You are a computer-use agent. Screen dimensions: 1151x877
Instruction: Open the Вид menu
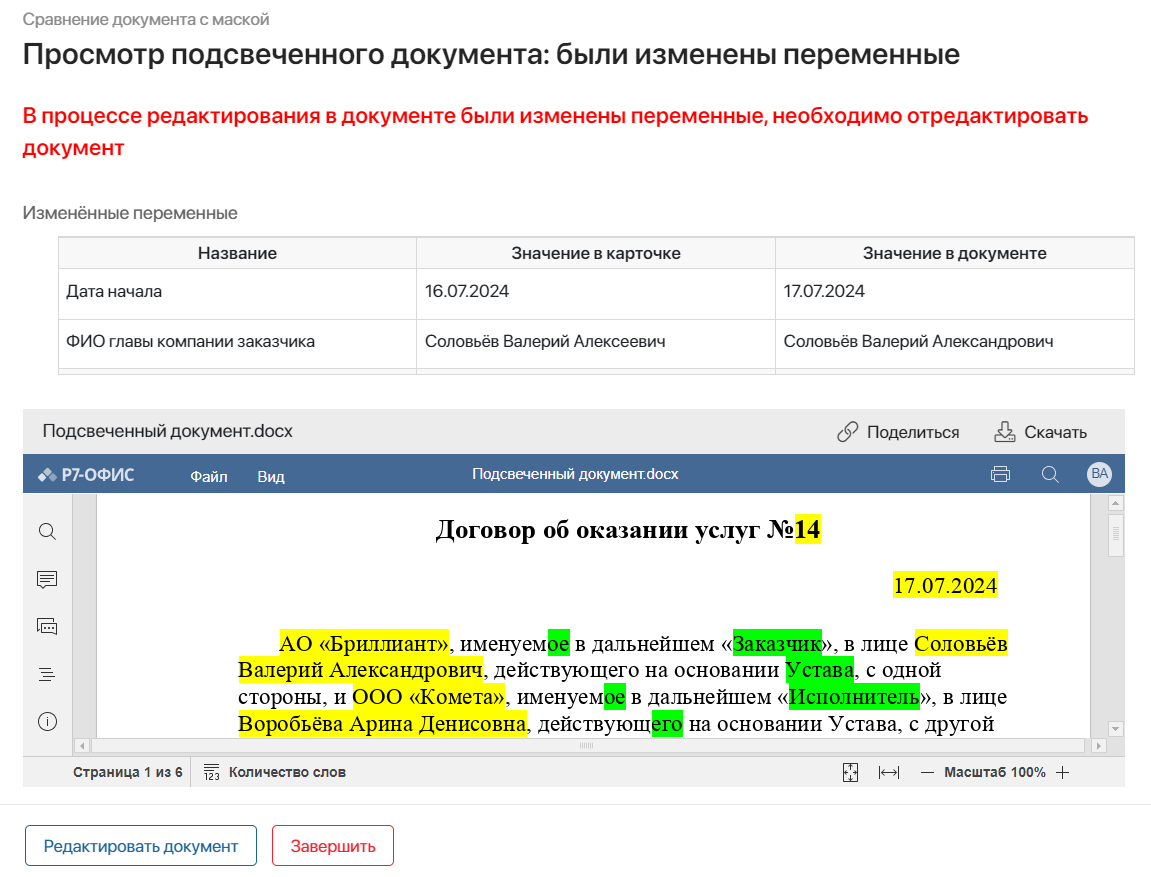click(271, 476)
